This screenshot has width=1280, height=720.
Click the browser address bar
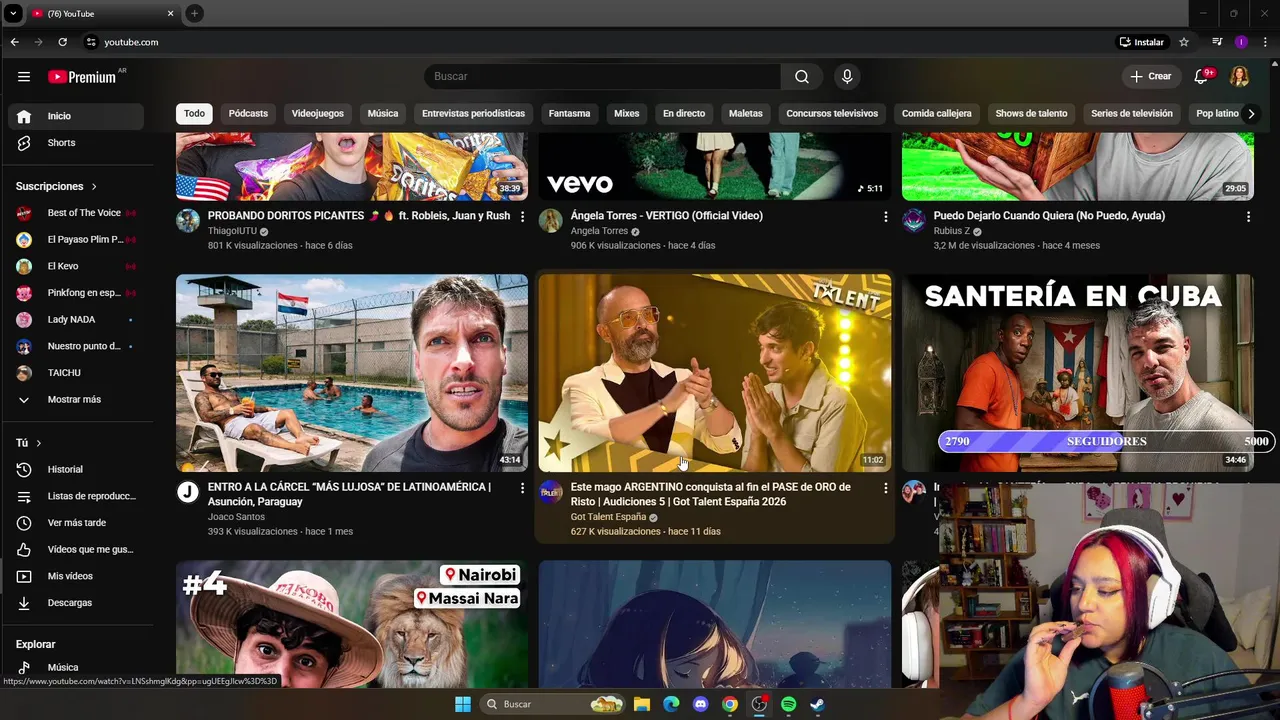595,42
